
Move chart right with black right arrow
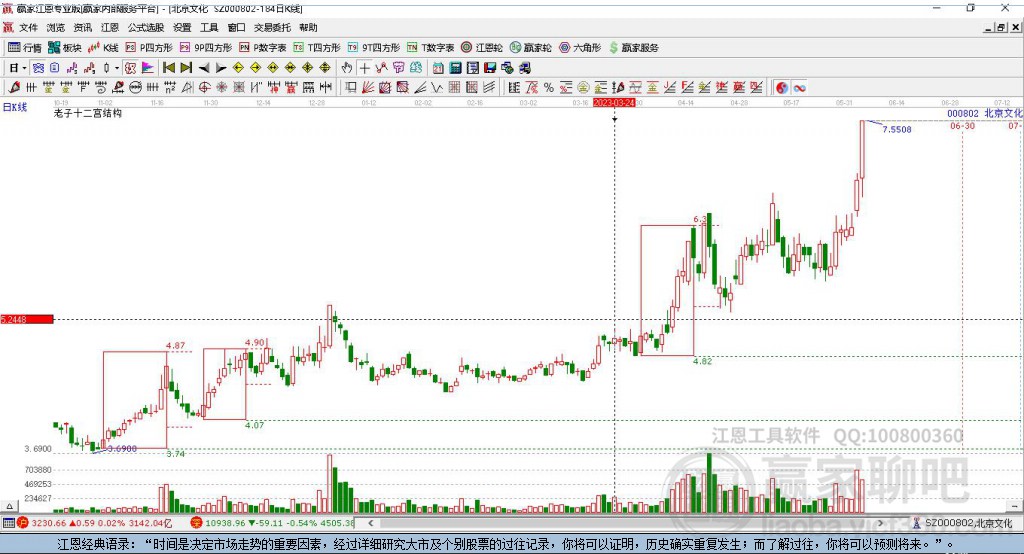[221, 68]
